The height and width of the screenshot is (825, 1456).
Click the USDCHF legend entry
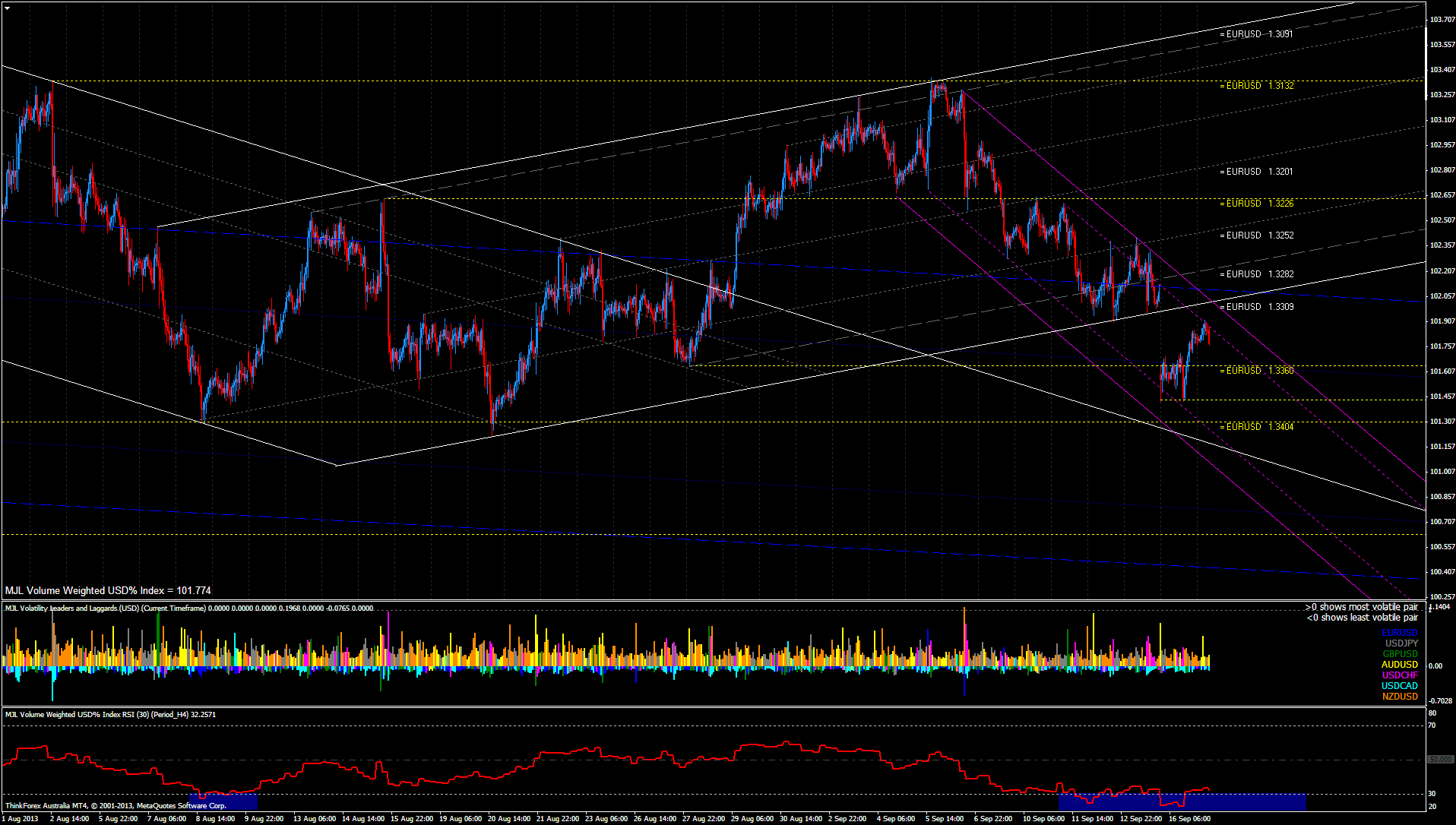pyautogui.click(x=1400, y=675)
